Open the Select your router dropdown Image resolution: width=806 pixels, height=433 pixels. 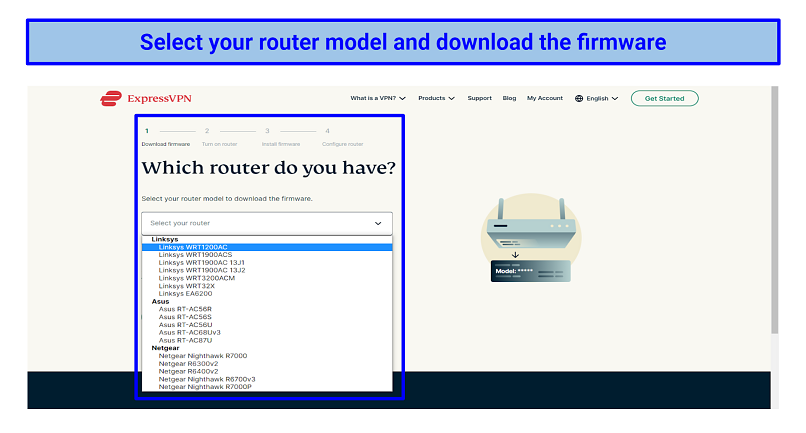[267, 223]
